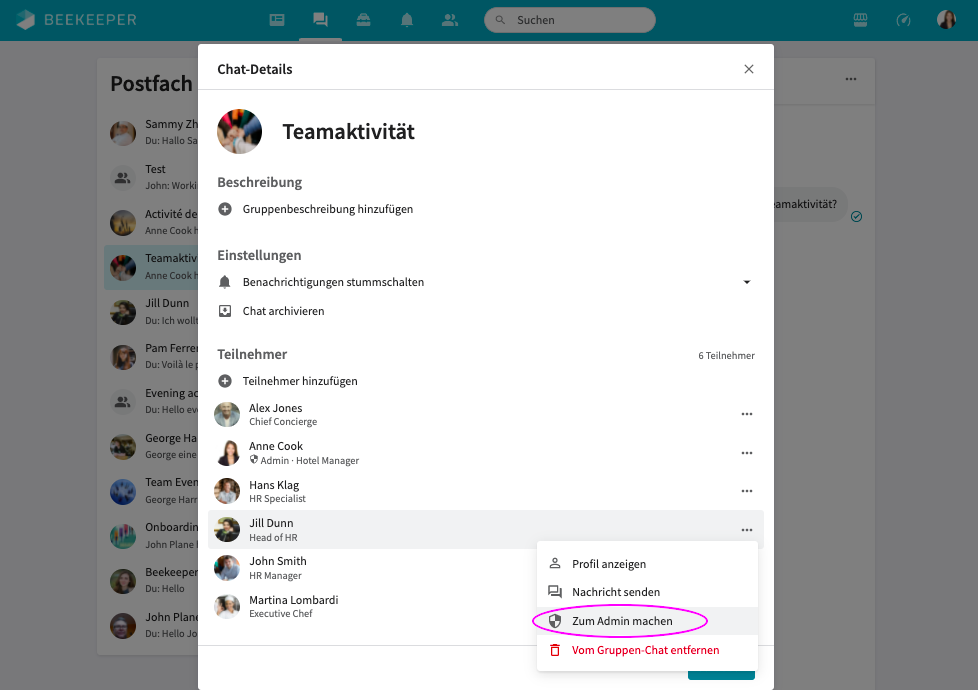Click the archive icon next to Chat archivieren
978x690 pixels.
225,311
